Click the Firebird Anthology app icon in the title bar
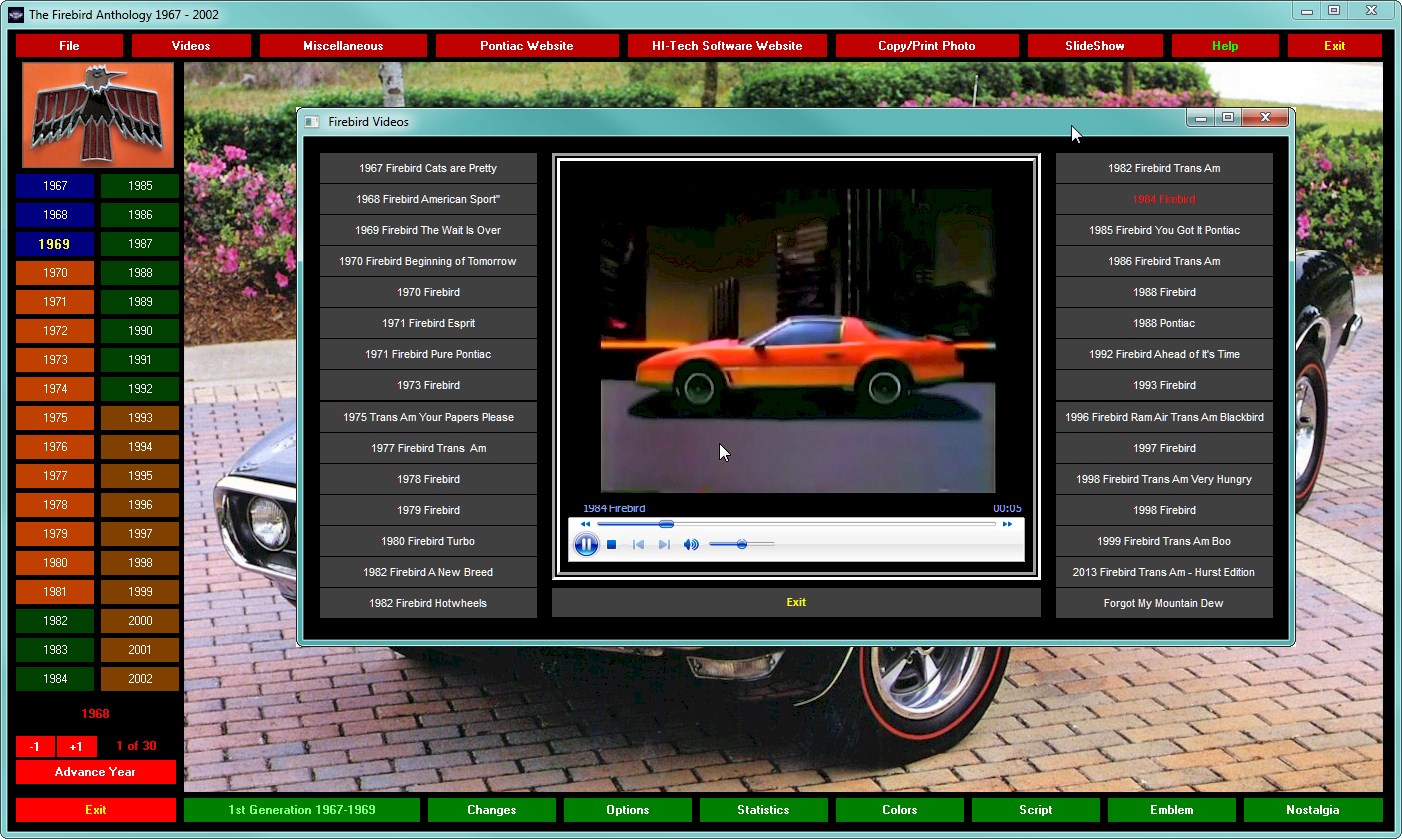This screenshot has width=1402, height=839. tap(16, 14)
